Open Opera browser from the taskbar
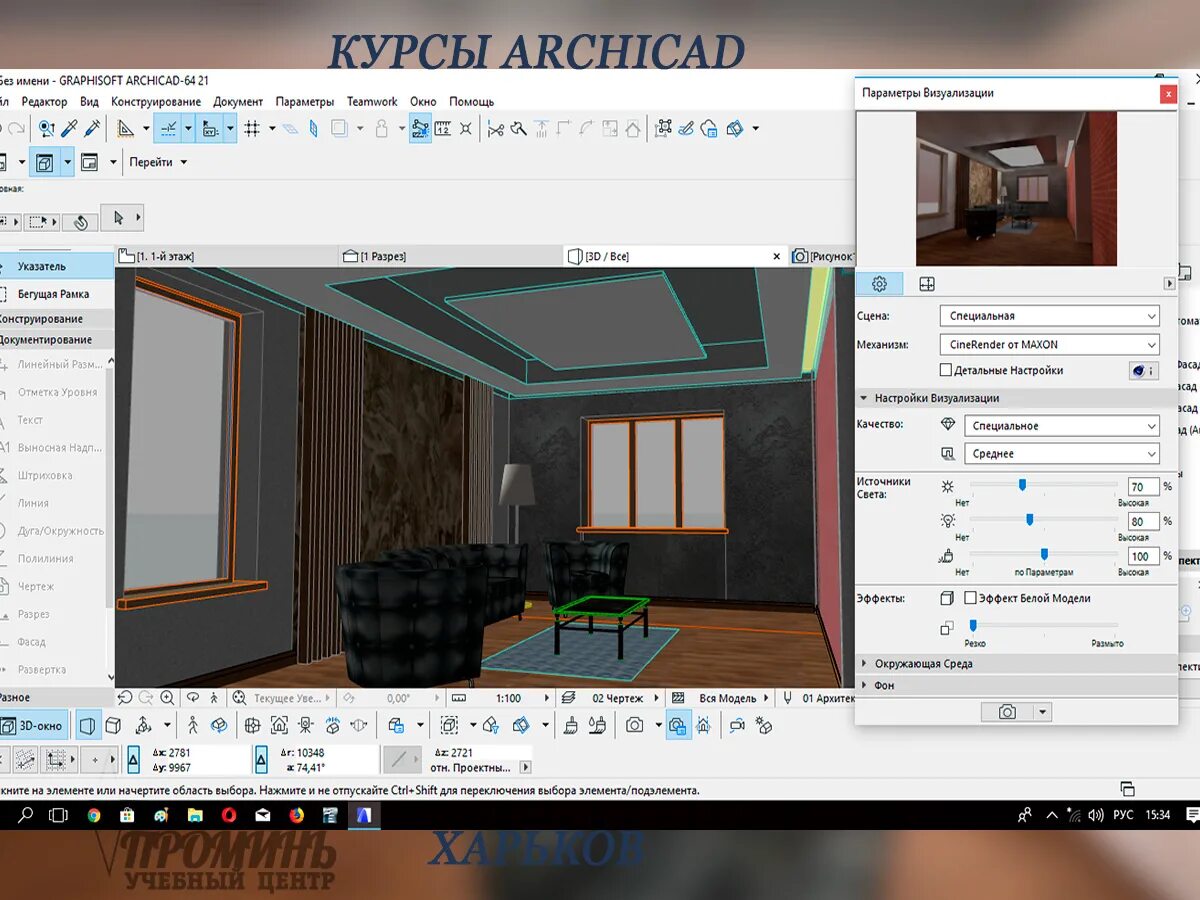 coord(229,815)
